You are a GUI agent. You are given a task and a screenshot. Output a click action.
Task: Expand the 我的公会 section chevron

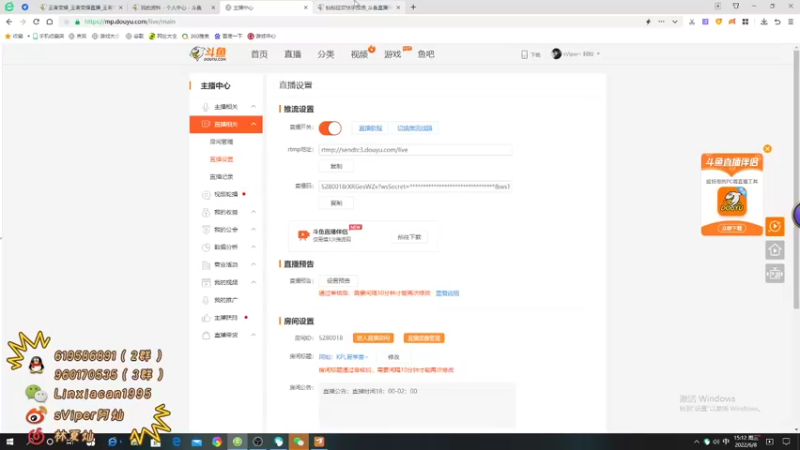click(253, 230)
